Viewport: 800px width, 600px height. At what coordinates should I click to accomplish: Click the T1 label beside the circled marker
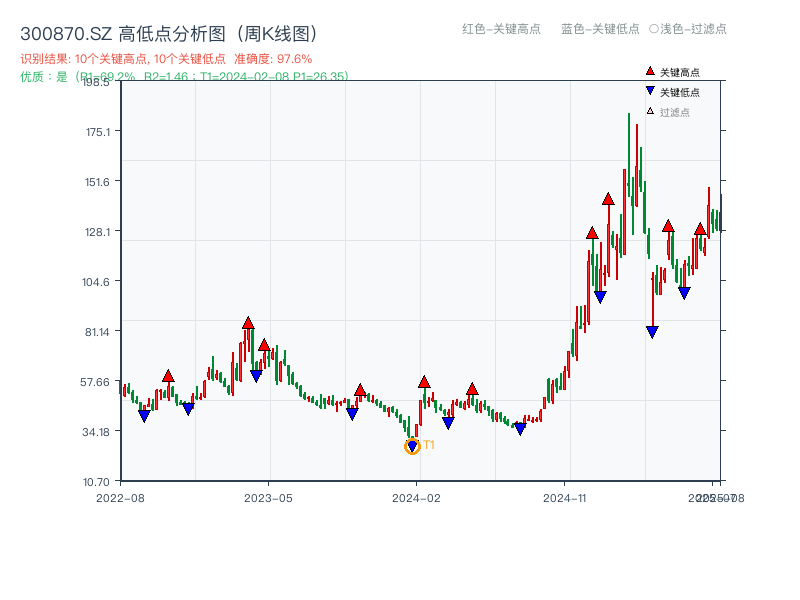click(x=428, y=443)
